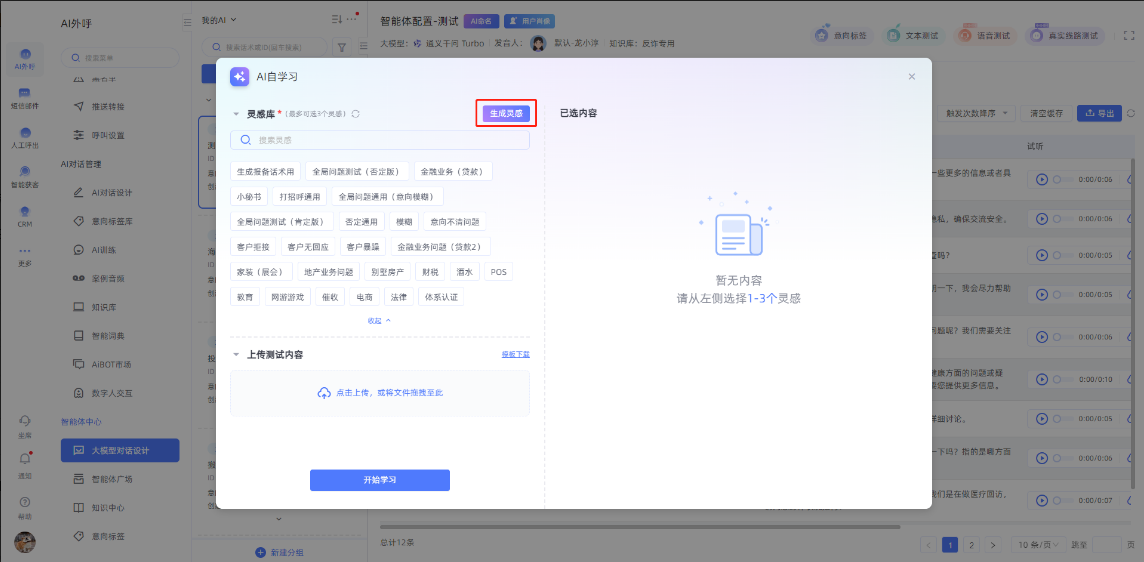Click 收起 to fold the inspiration tags

[x=379, y=321]
